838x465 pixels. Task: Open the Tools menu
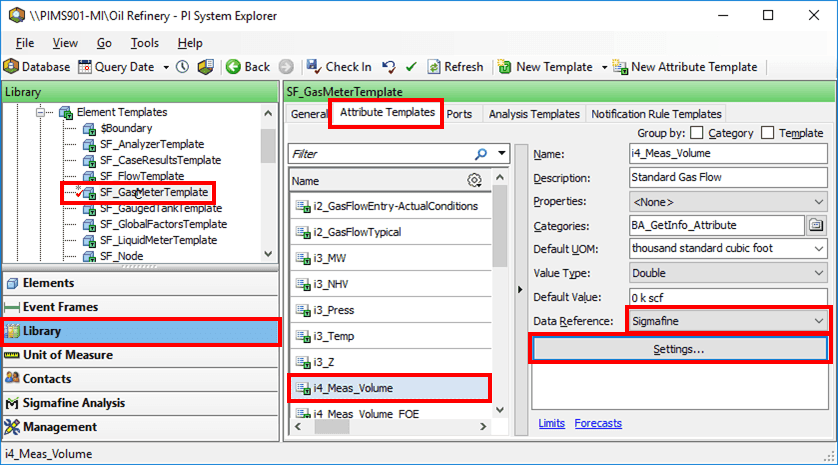coord(144,43)
